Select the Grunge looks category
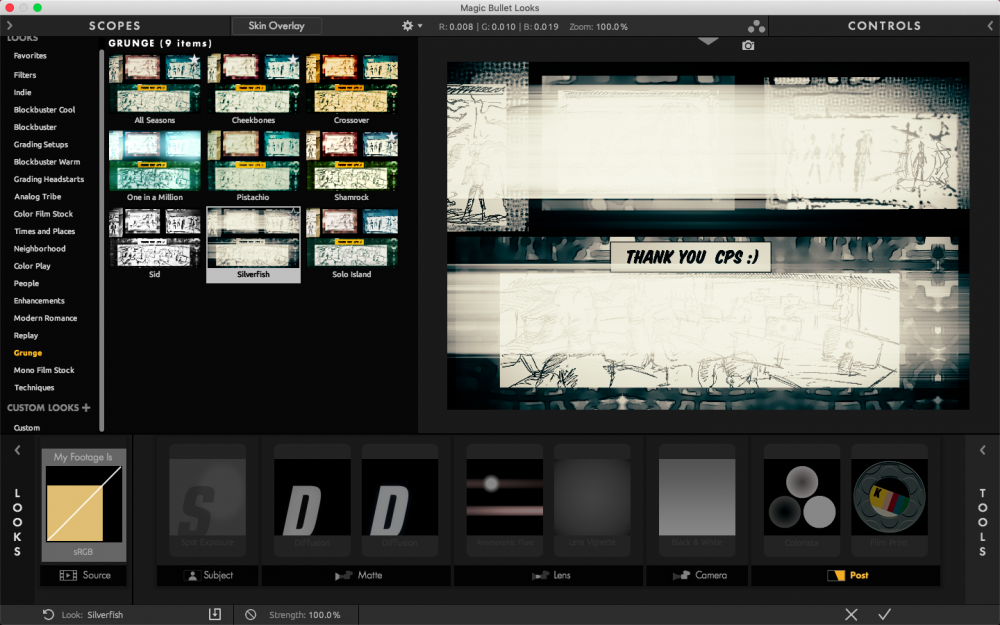 click(27, 353)
